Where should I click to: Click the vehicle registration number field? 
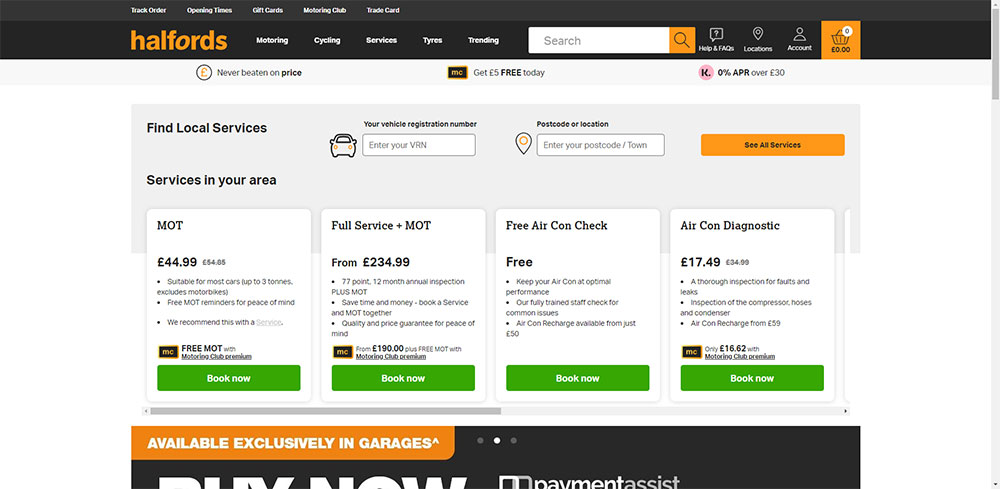[x=418, y=145]
